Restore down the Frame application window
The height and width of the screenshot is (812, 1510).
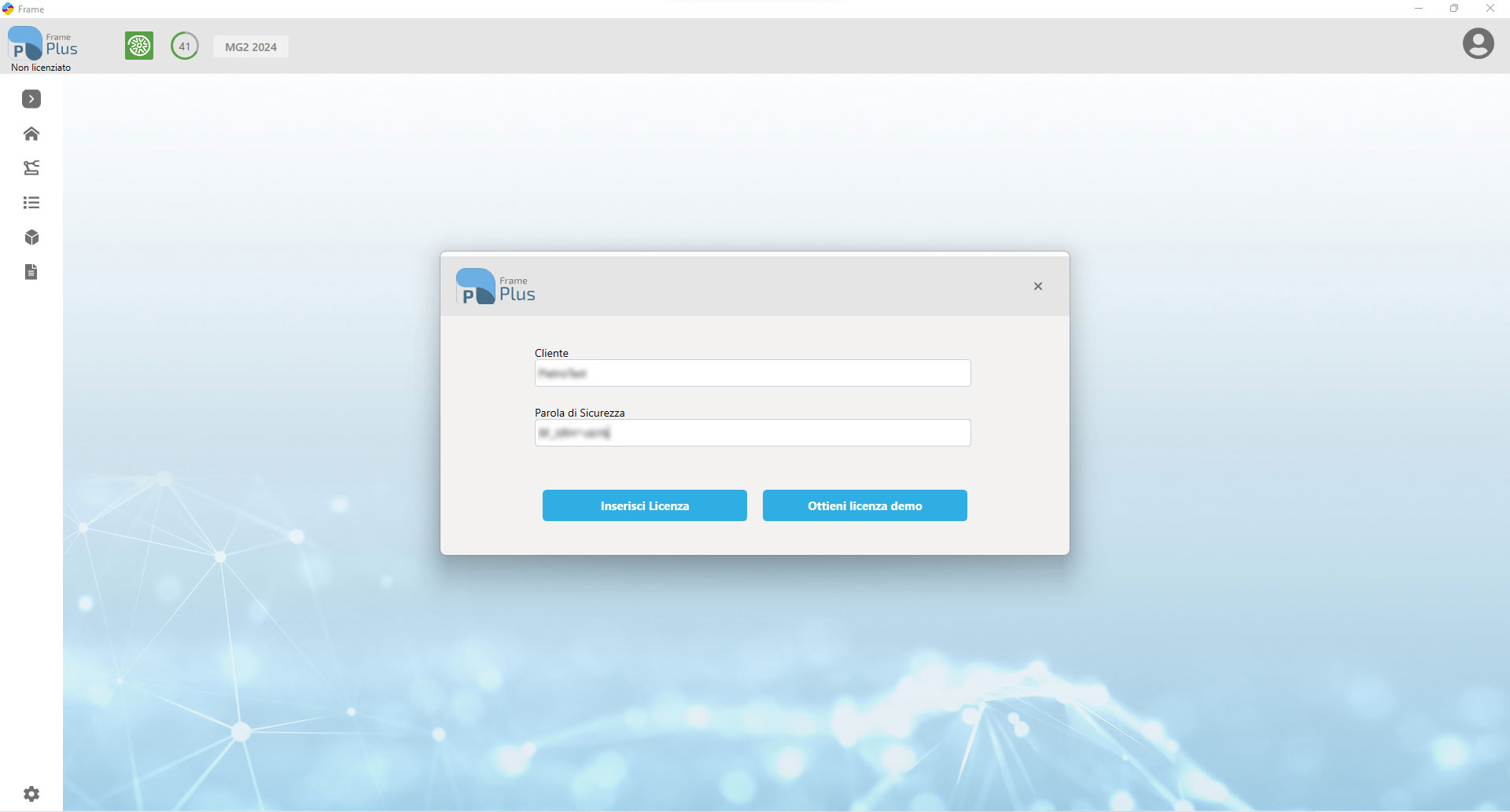(x=1454, y=9)
